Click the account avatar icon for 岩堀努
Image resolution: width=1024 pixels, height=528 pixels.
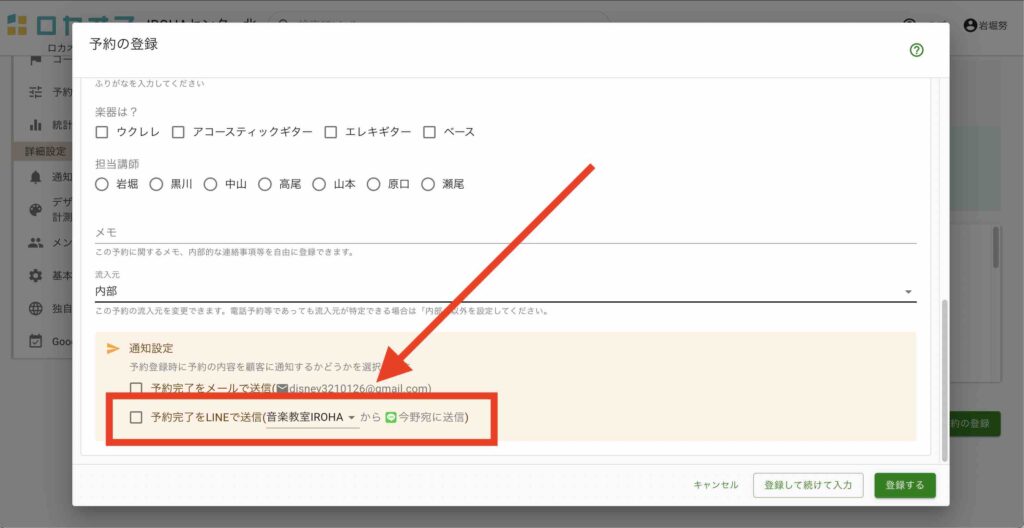click(969, 26)
